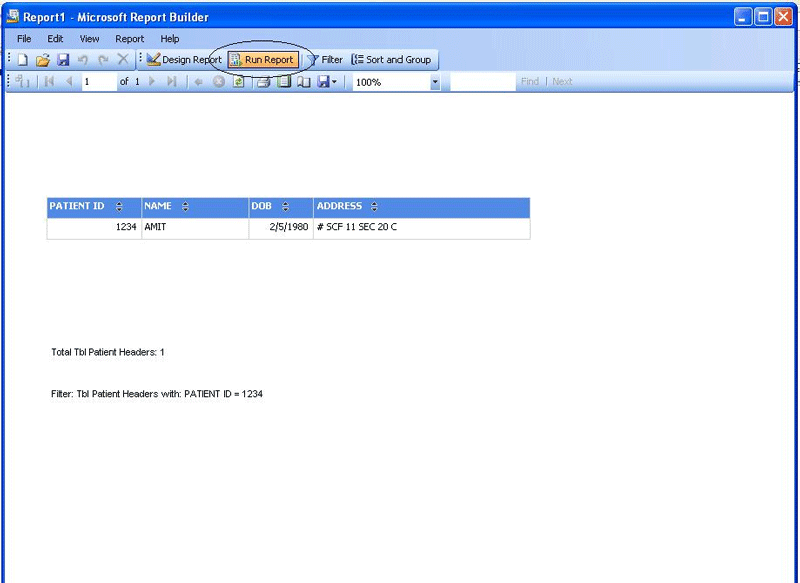Create a new report with New icon

22,60
